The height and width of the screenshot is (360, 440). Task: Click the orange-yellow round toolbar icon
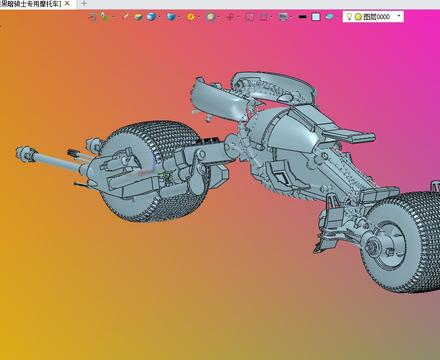[x=191, y=16]
